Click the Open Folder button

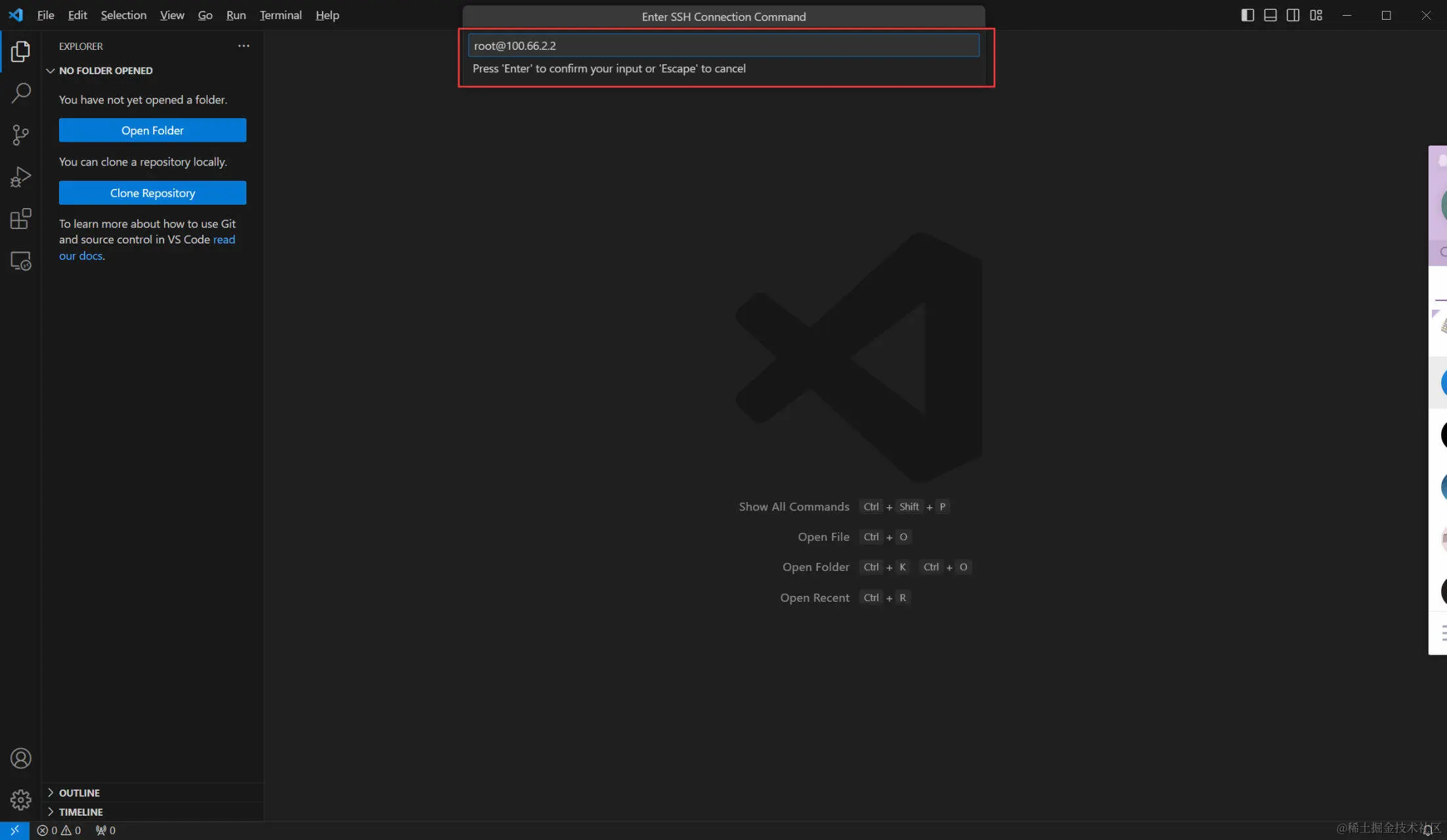152,130
